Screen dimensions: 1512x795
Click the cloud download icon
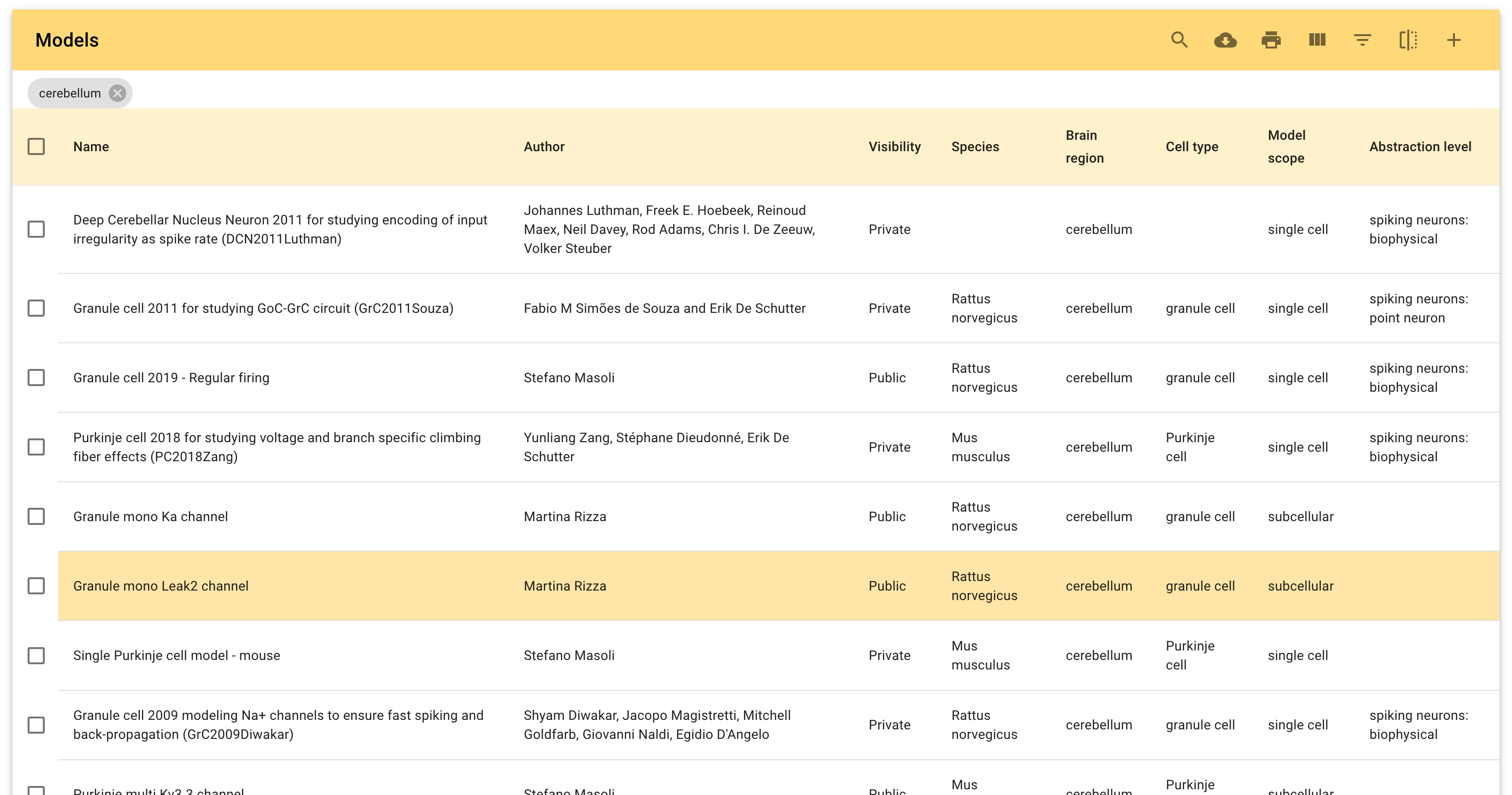(x=1225, y=40)
